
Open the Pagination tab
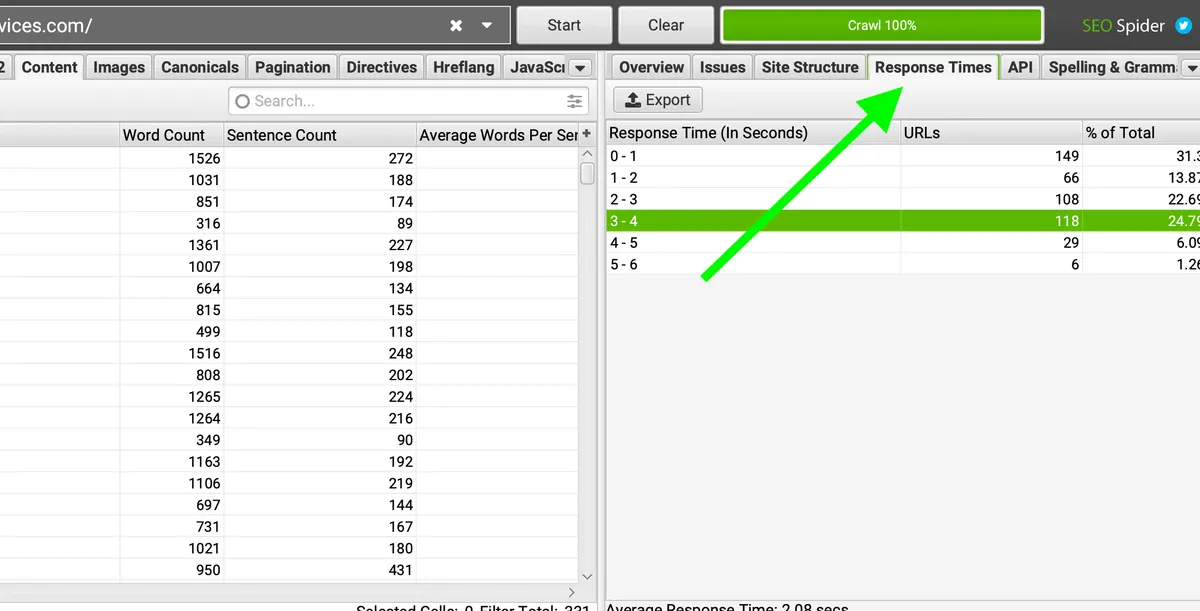click(292, 67)
